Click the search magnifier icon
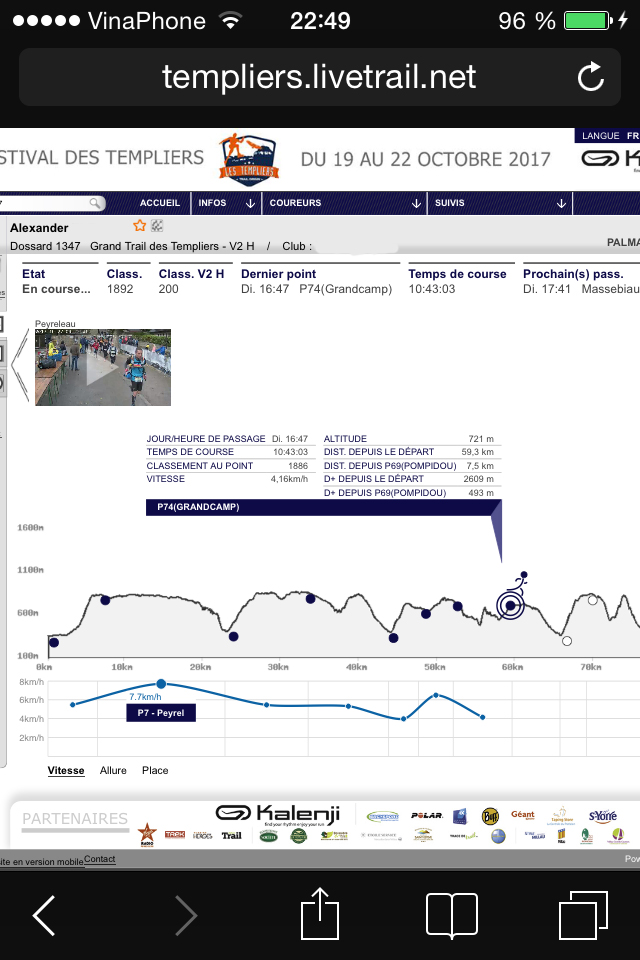Image resolution: width=640 pixels, height=960 pixels. [x=95, y=203]
